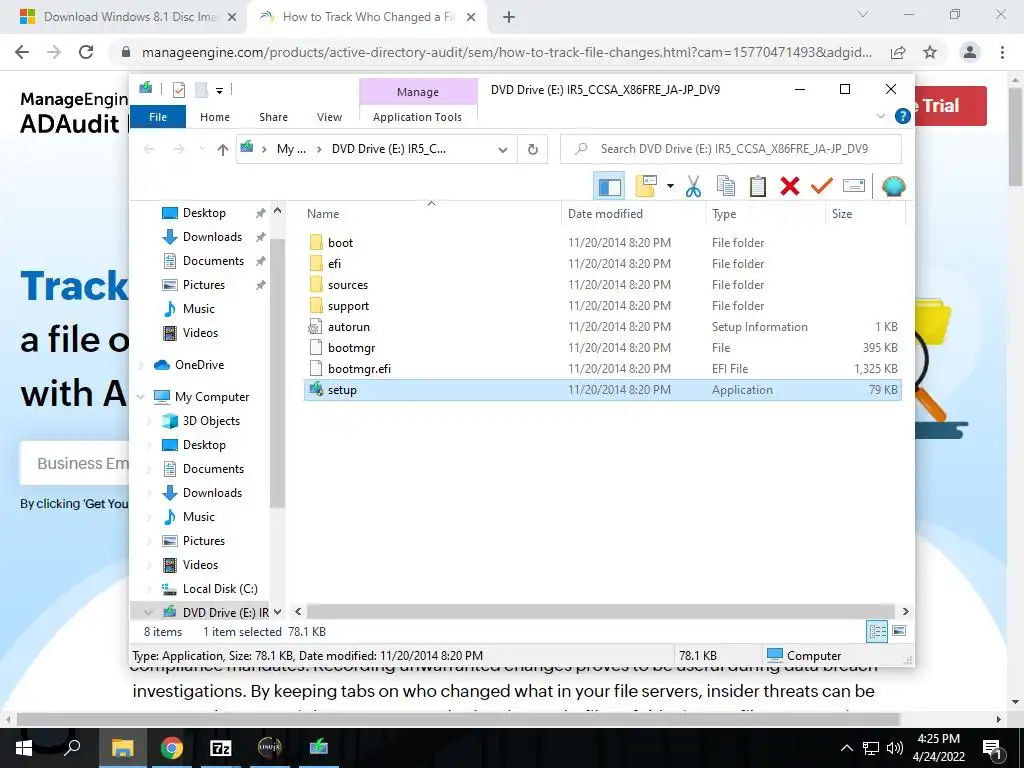Open the File ribbon tab
The image size is (1024, 768).
point(158,117)
